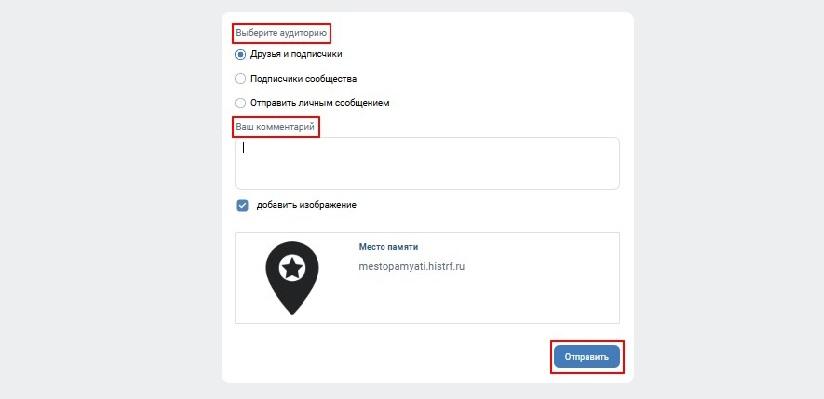This screenshot has width=824, height=399.
Task: Click the star inside the location pin
Action: (292, 268)
